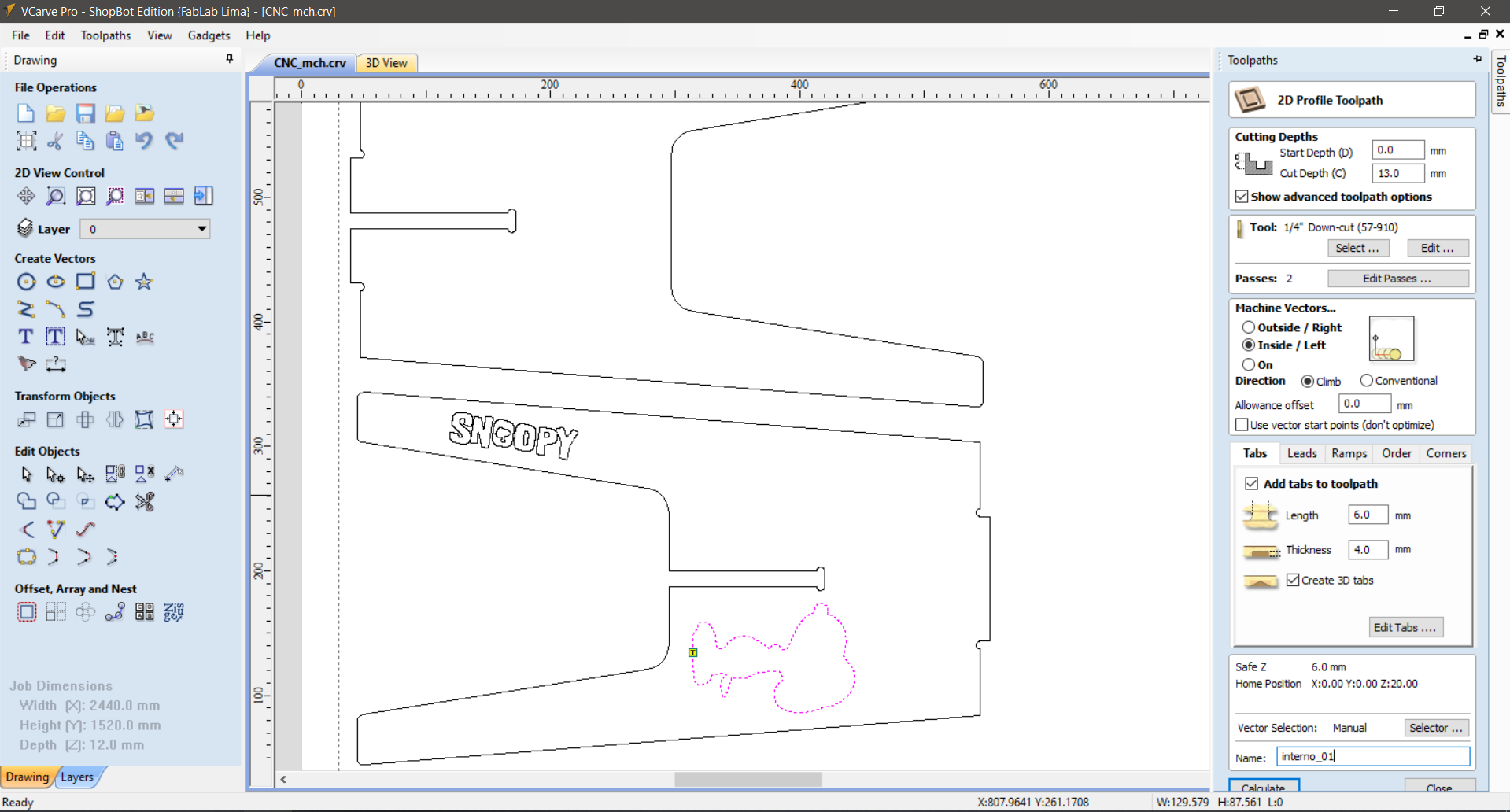Image resolution: width=1510 pixels, height=812 pixels.
Task: Open the Mirror objects tool
Action: point(115,419)
